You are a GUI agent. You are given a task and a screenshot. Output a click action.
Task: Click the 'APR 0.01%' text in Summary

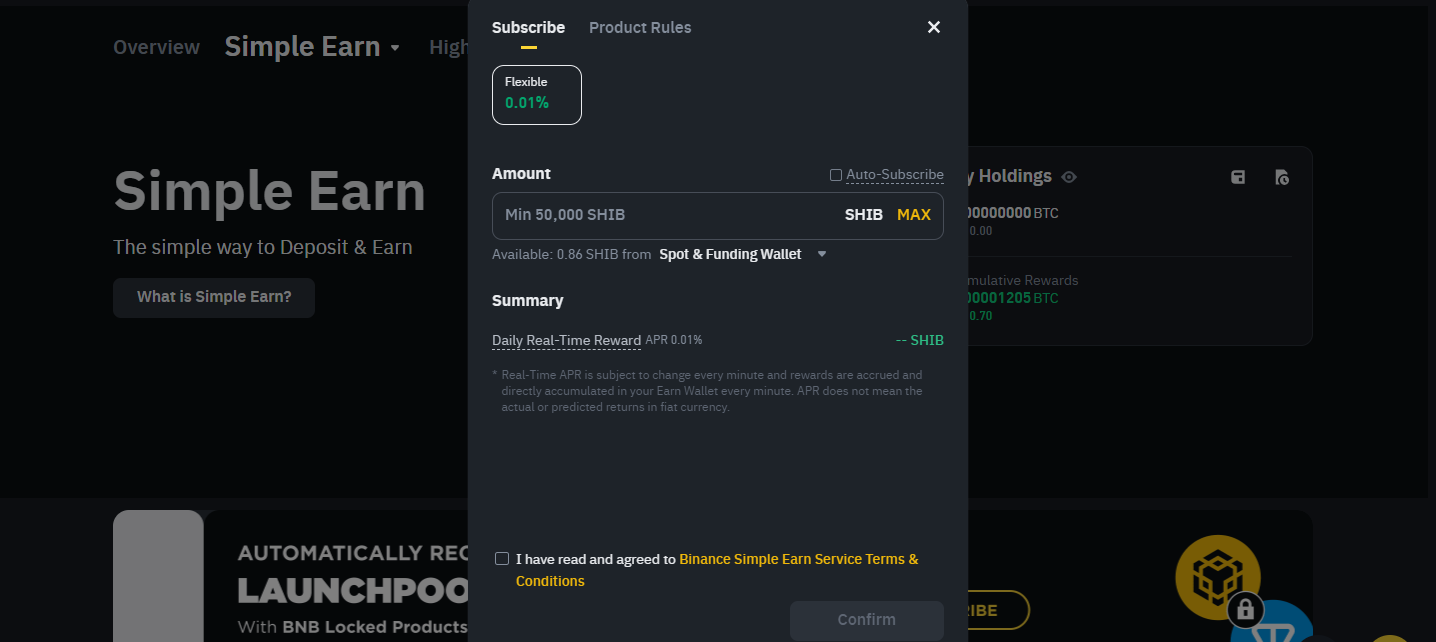coord(674,340)
